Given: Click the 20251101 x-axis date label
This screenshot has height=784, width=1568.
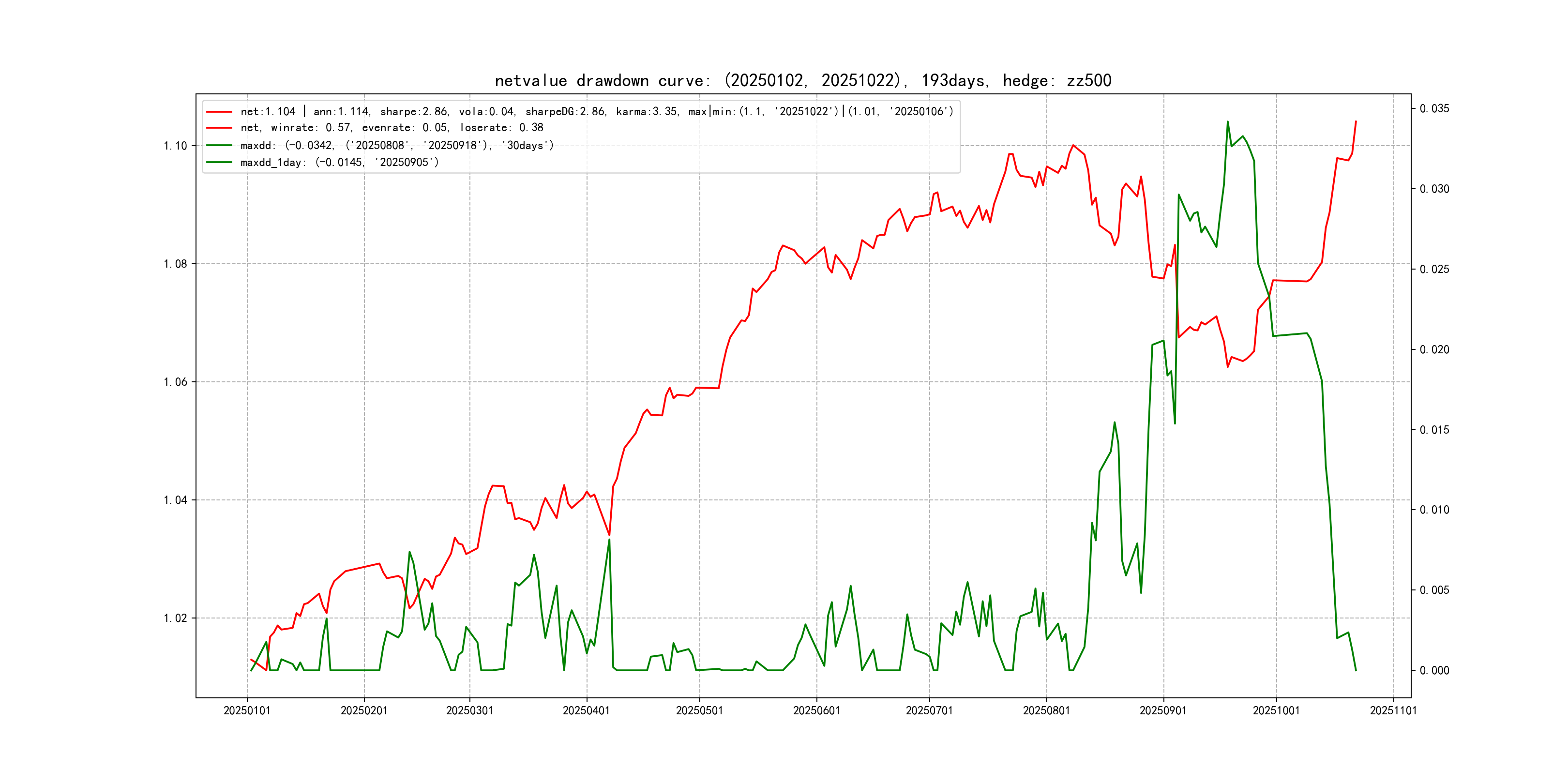Looking at the screenshot, I should (1393, 710).
